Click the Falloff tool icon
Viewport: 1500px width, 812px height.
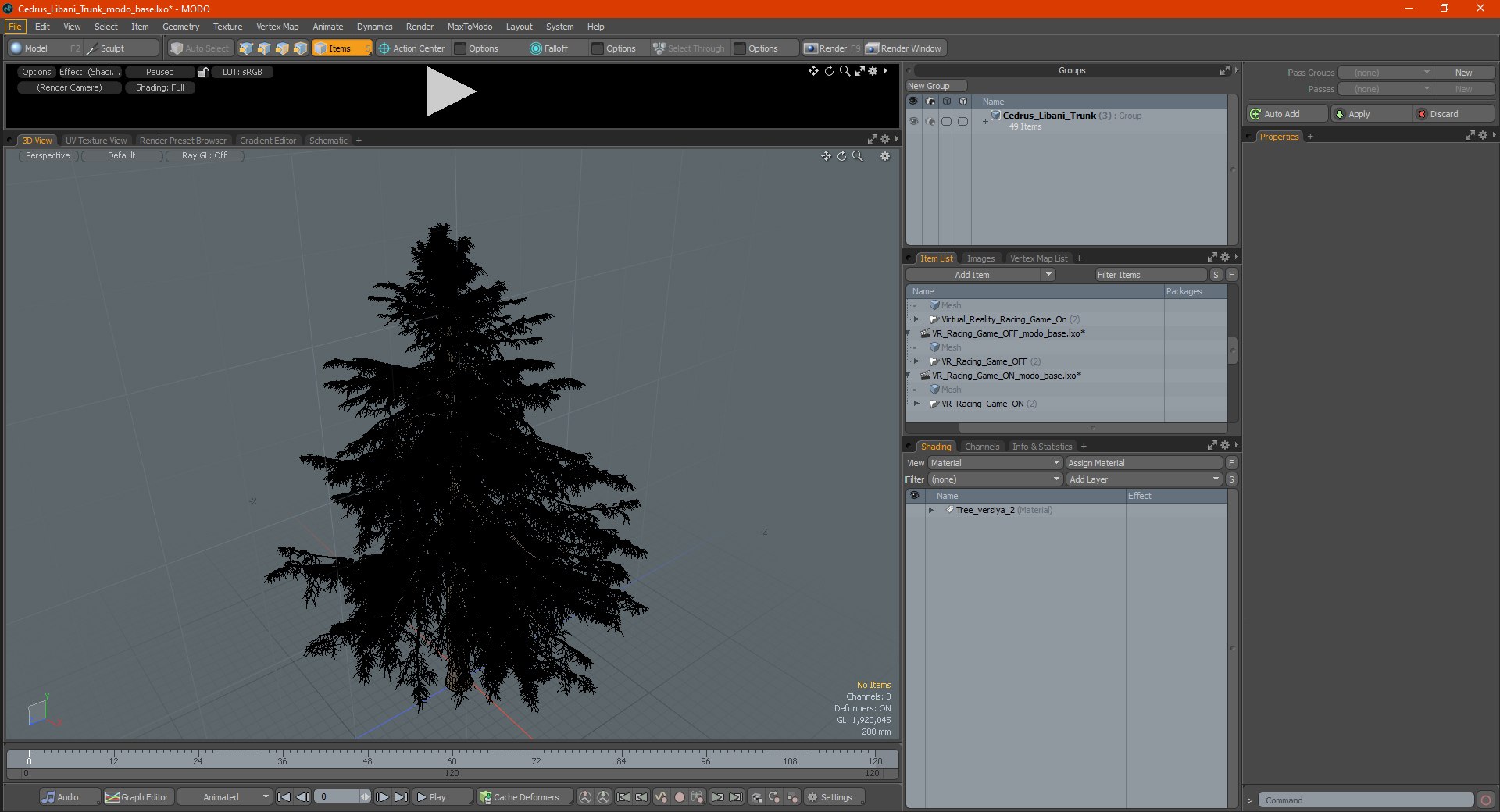tap(535, 48)
